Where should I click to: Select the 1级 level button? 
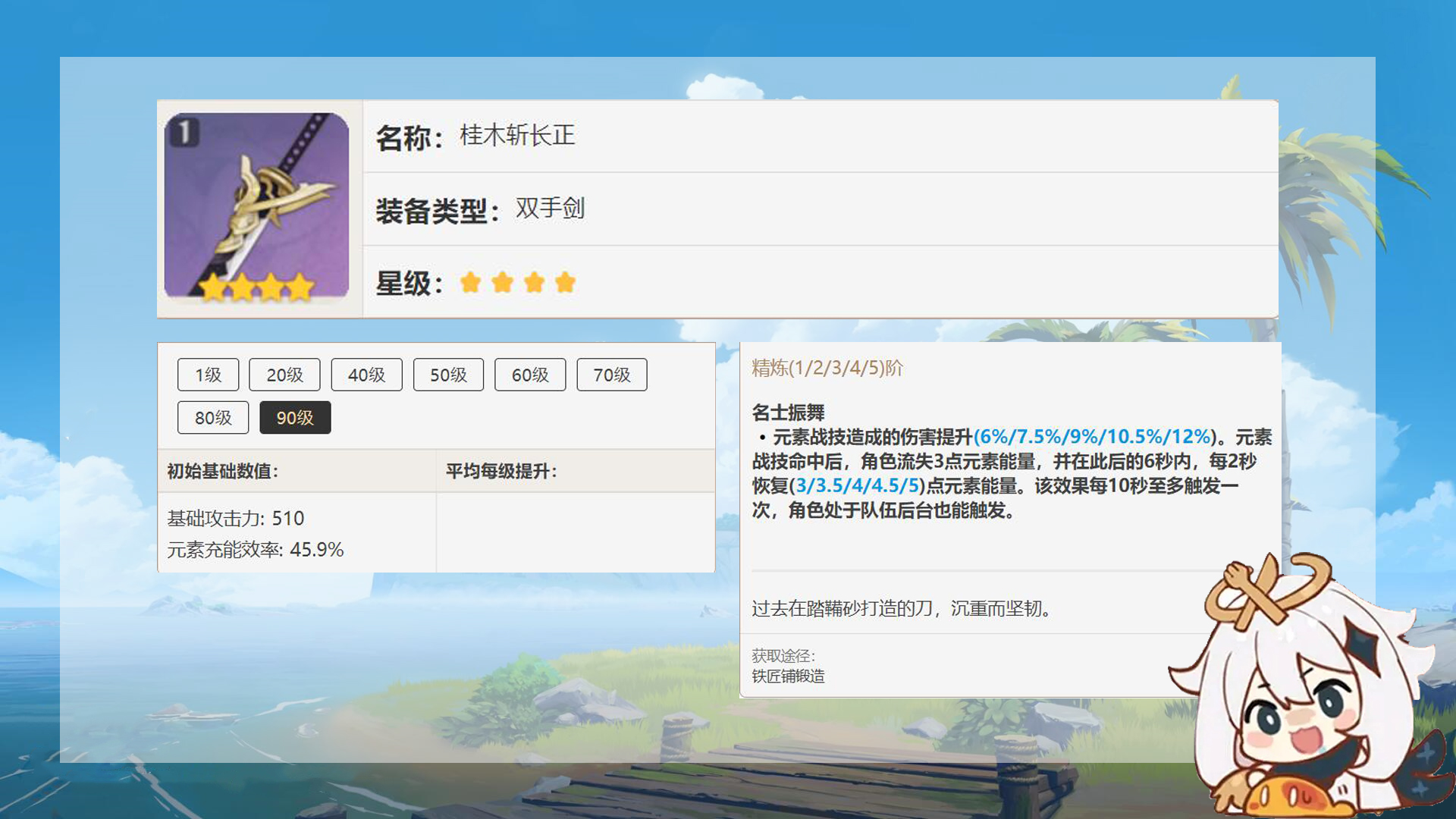(x=208, y=375)
